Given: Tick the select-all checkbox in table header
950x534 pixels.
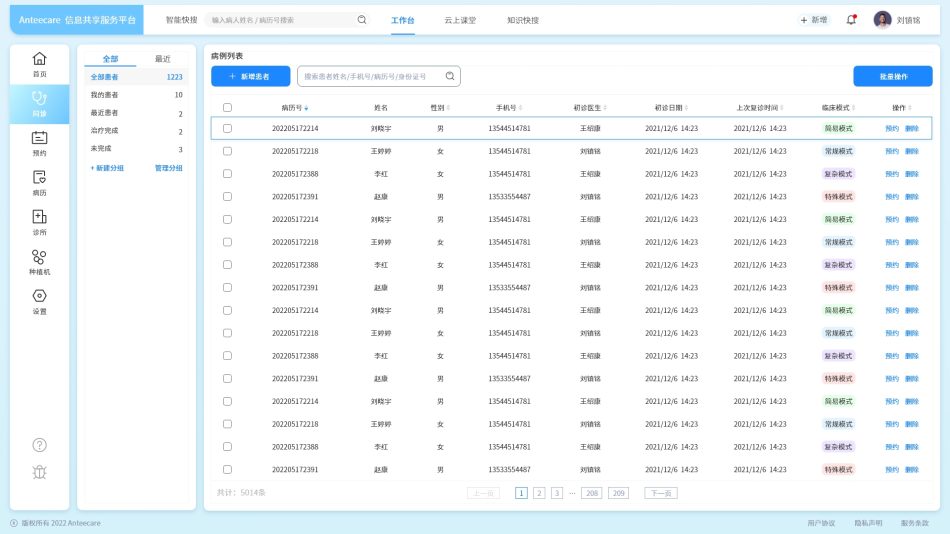Looking at the screenshot, I should point(227,107).
